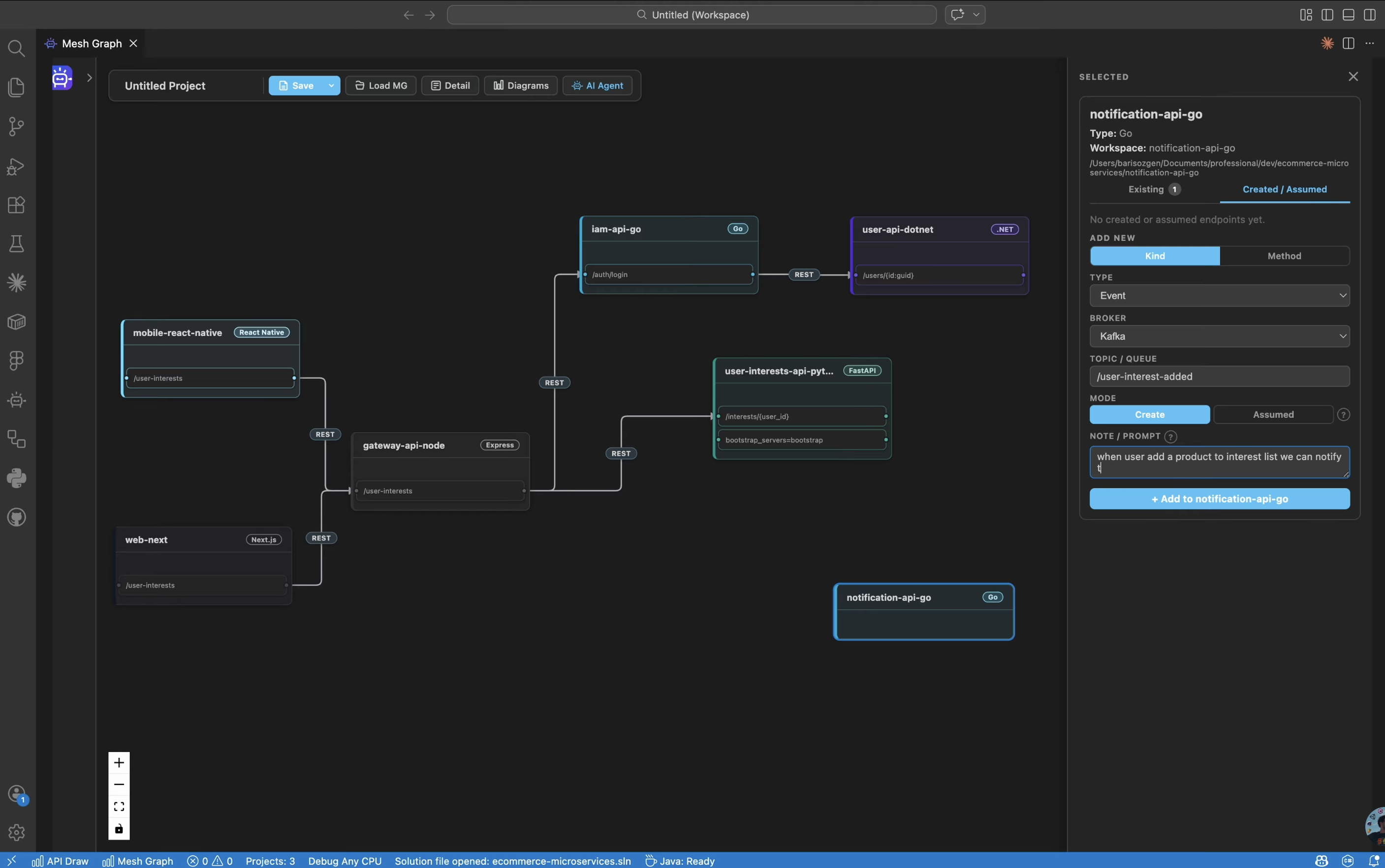Toggle the canvas lock icon near zoom controls
The width and height of the screenshot is (1385, 868).
(119, 829)
